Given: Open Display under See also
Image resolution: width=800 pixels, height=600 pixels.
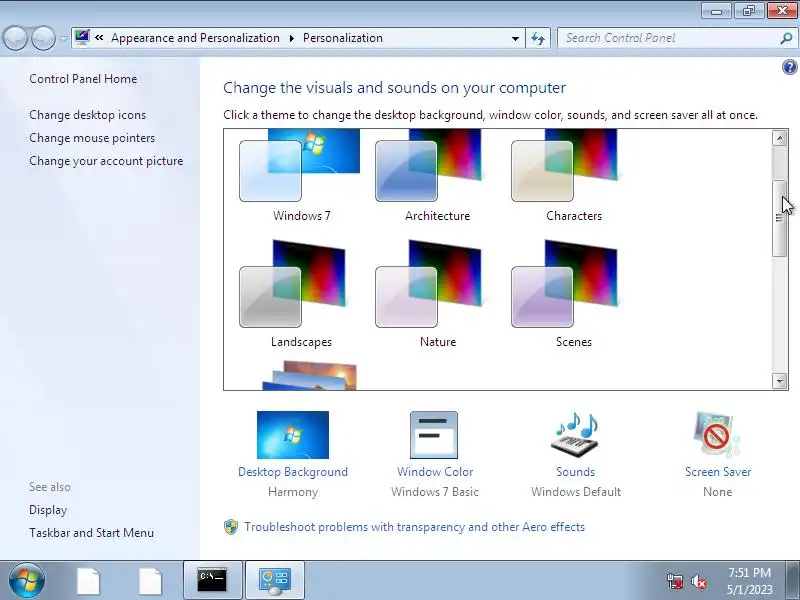Looking at the screenshot, I should tap(48, 510).
